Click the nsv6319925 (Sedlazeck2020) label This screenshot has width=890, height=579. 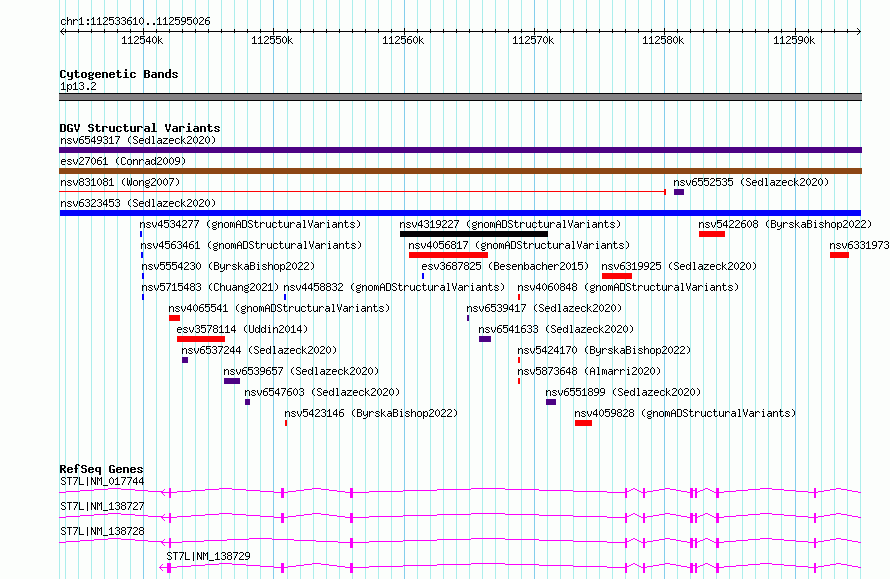(679, 266)
